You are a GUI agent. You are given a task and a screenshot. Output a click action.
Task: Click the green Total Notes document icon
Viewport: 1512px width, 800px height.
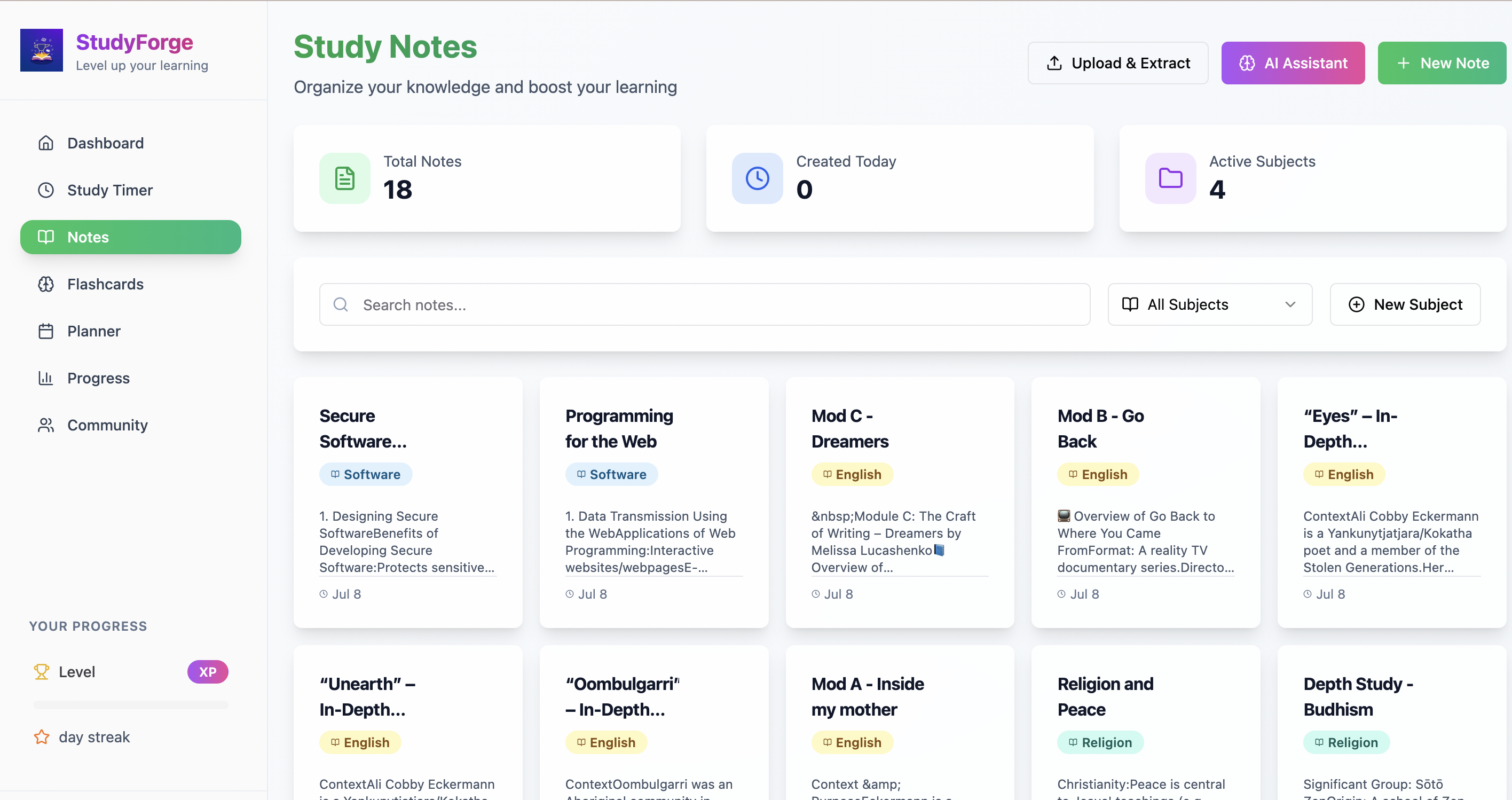pos(344,178)
